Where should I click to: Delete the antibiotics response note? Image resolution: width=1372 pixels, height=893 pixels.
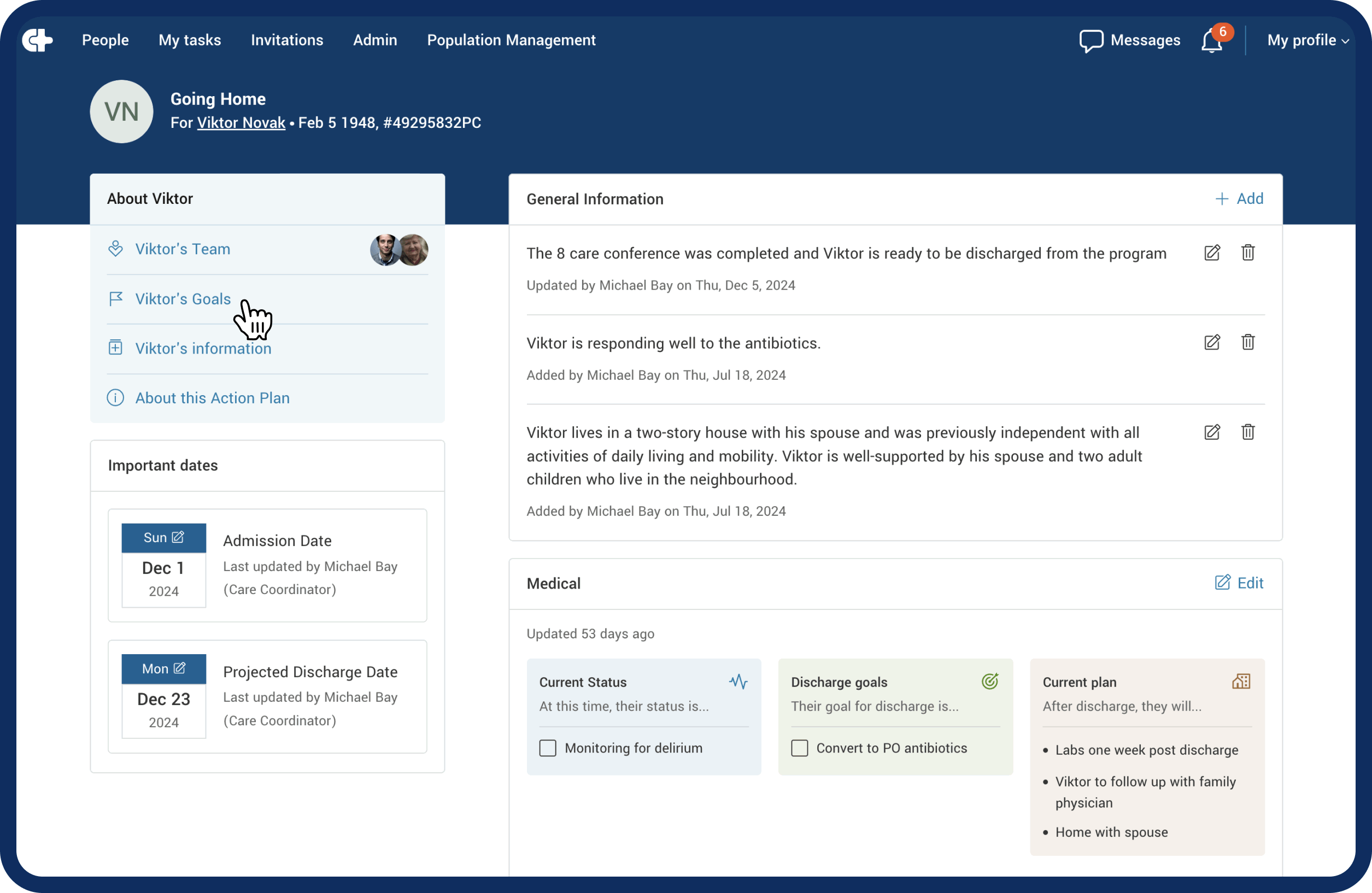click(x=1247, y=343)
